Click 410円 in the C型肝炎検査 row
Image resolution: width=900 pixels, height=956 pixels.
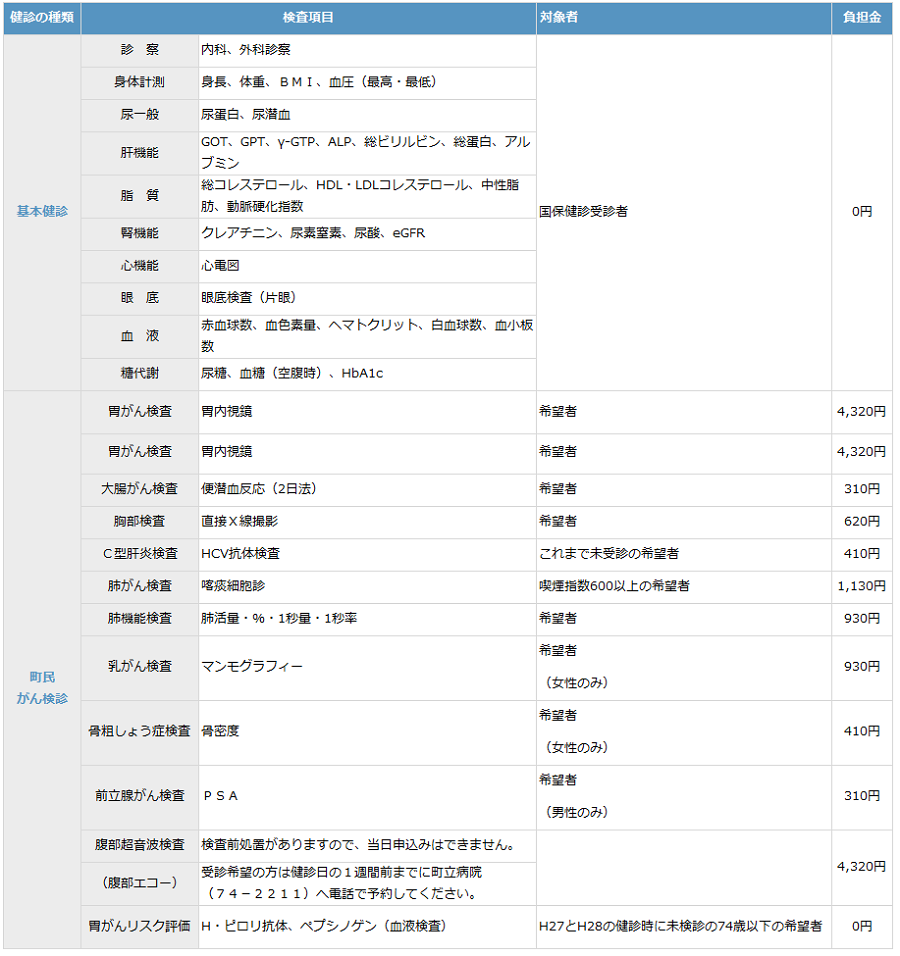point(862,555)
